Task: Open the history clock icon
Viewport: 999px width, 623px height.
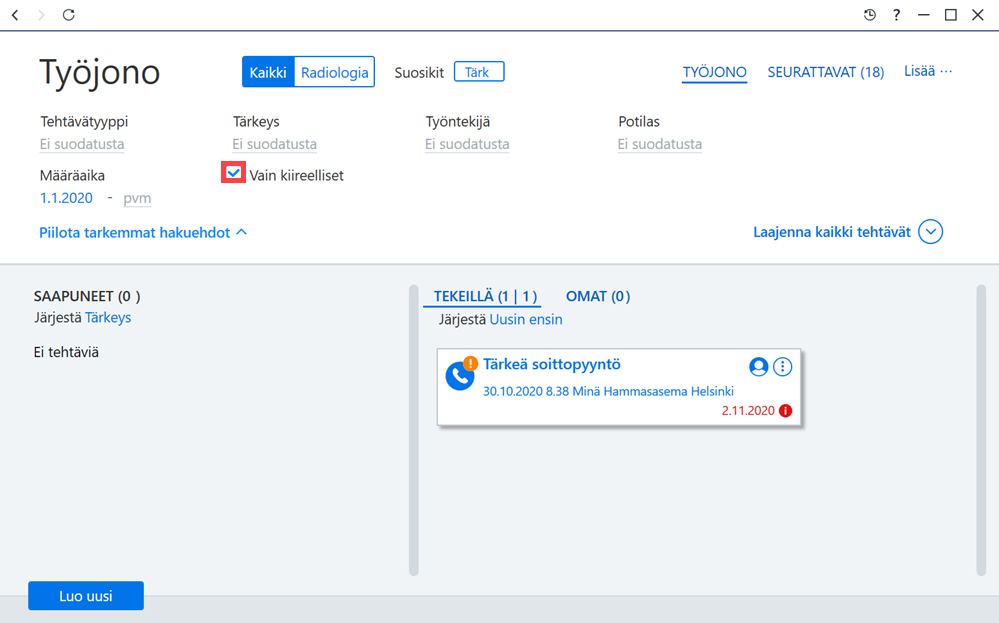Action: 870,15
